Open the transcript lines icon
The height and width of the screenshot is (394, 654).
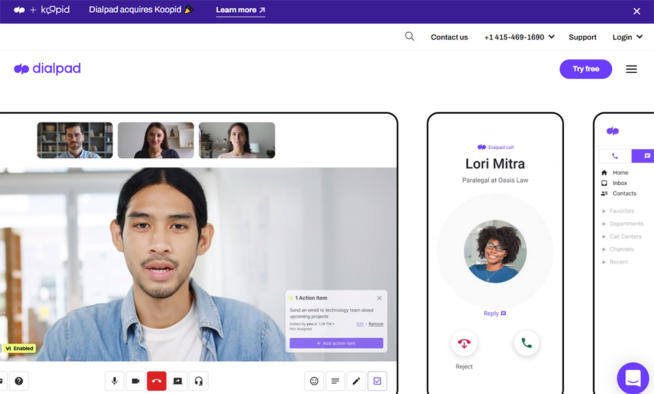click(335, 381)
